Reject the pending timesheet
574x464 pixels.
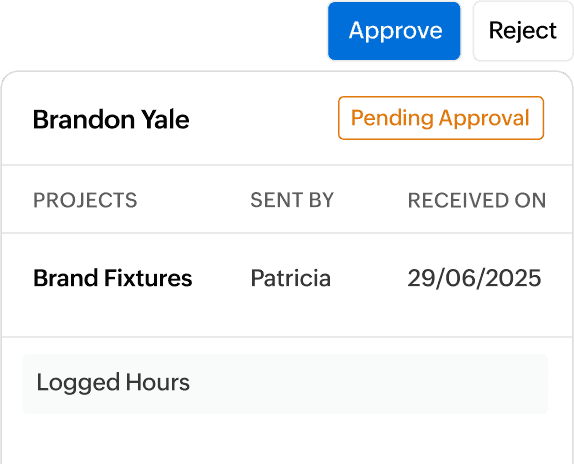(523, 31)
